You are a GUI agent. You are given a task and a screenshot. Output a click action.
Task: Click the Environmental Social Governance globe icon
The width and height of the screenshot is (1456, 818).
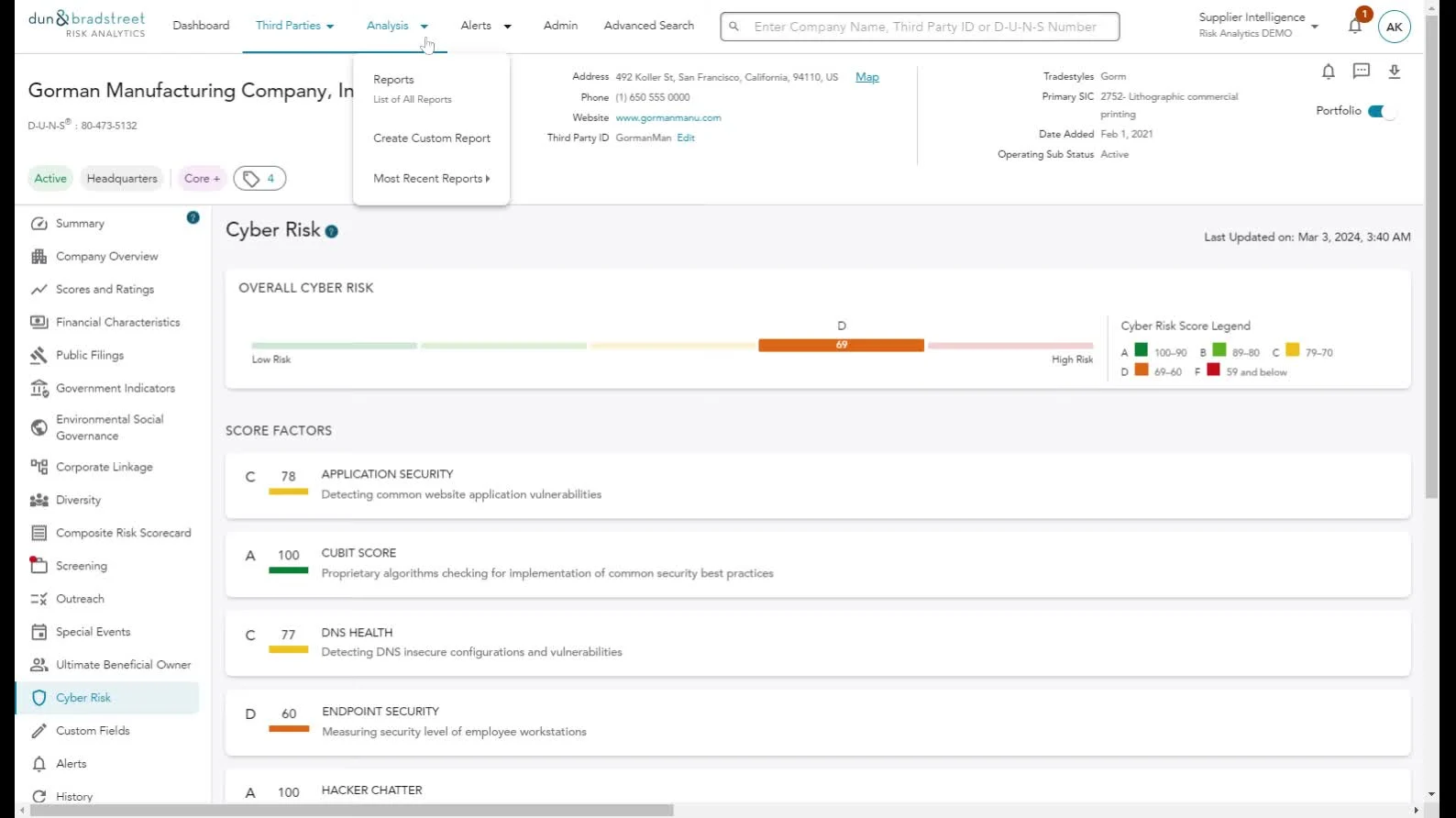(39, 427)
